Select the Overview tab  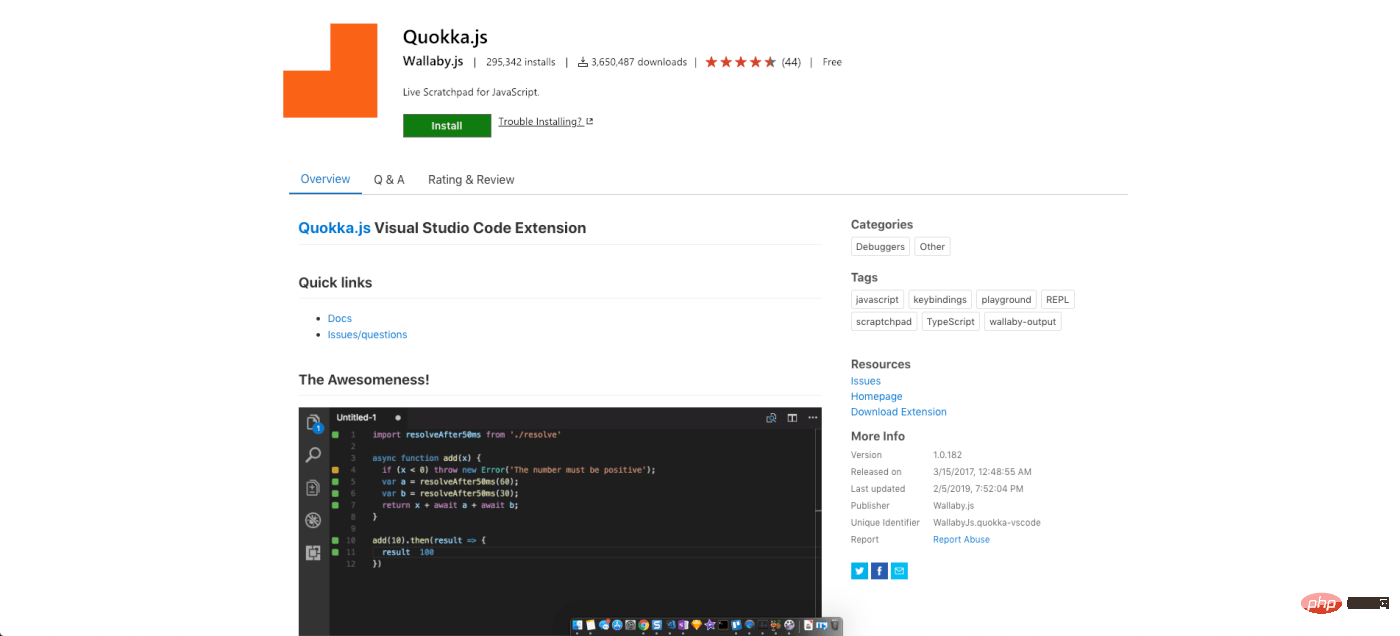point(325,179)
